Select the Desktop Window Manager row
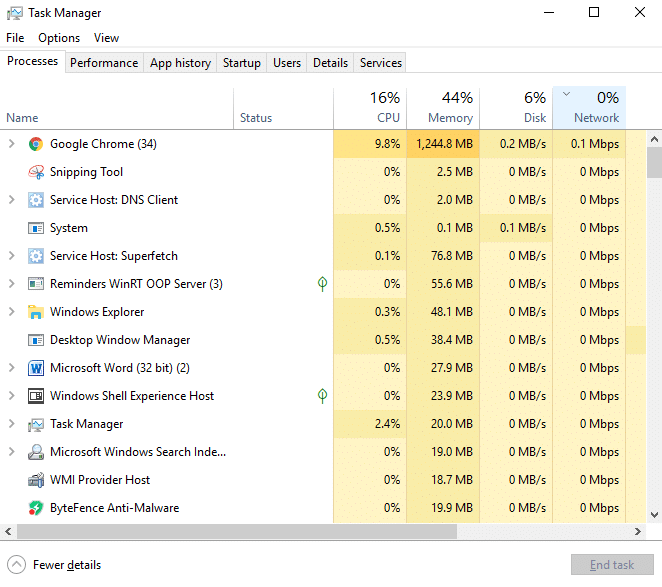The width and height of the screenshot is (662, 587). tap(120, 340)
